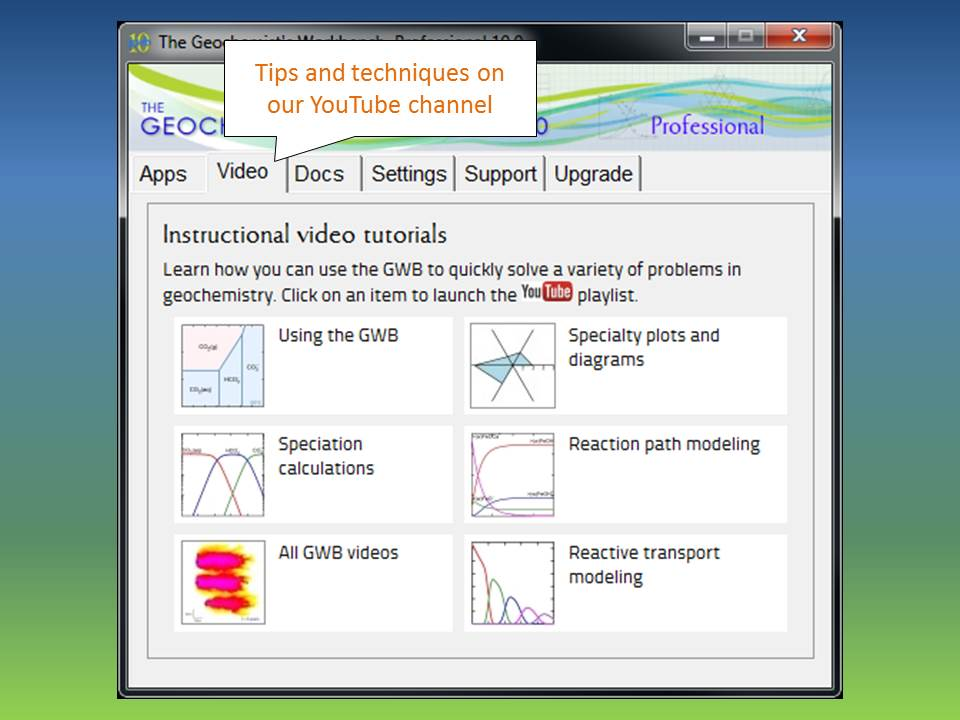Maximize the Geochemist's Workbench window
This screenshot has width=960, height=720.
coord(745,36)
